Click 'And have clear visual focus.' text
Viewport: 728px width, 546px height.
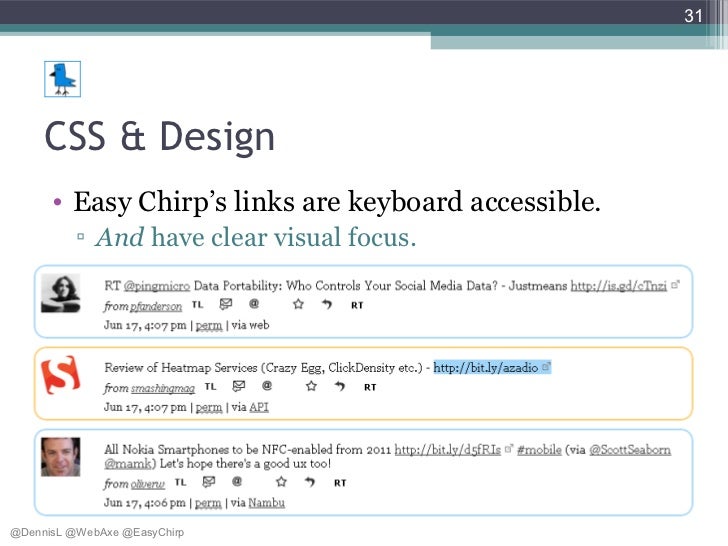(255, 237)
